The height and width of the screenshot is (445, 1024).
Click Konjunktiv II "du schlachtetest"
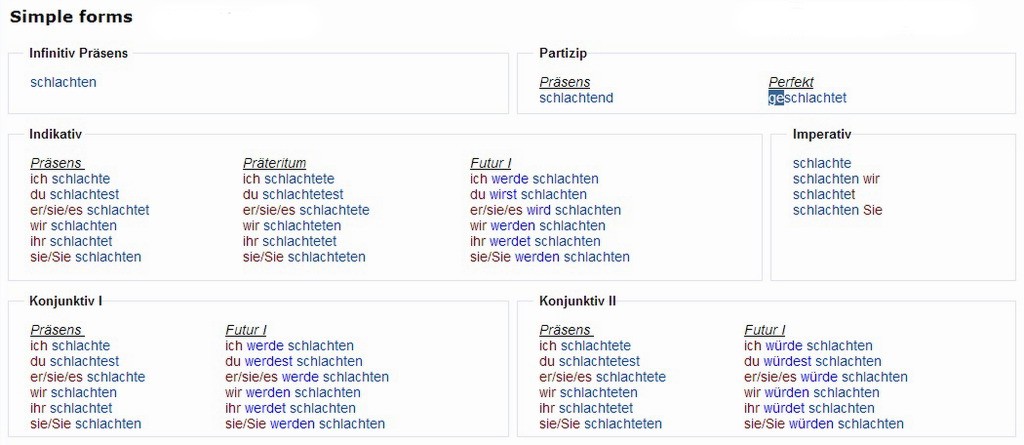[x=589, y=361]
